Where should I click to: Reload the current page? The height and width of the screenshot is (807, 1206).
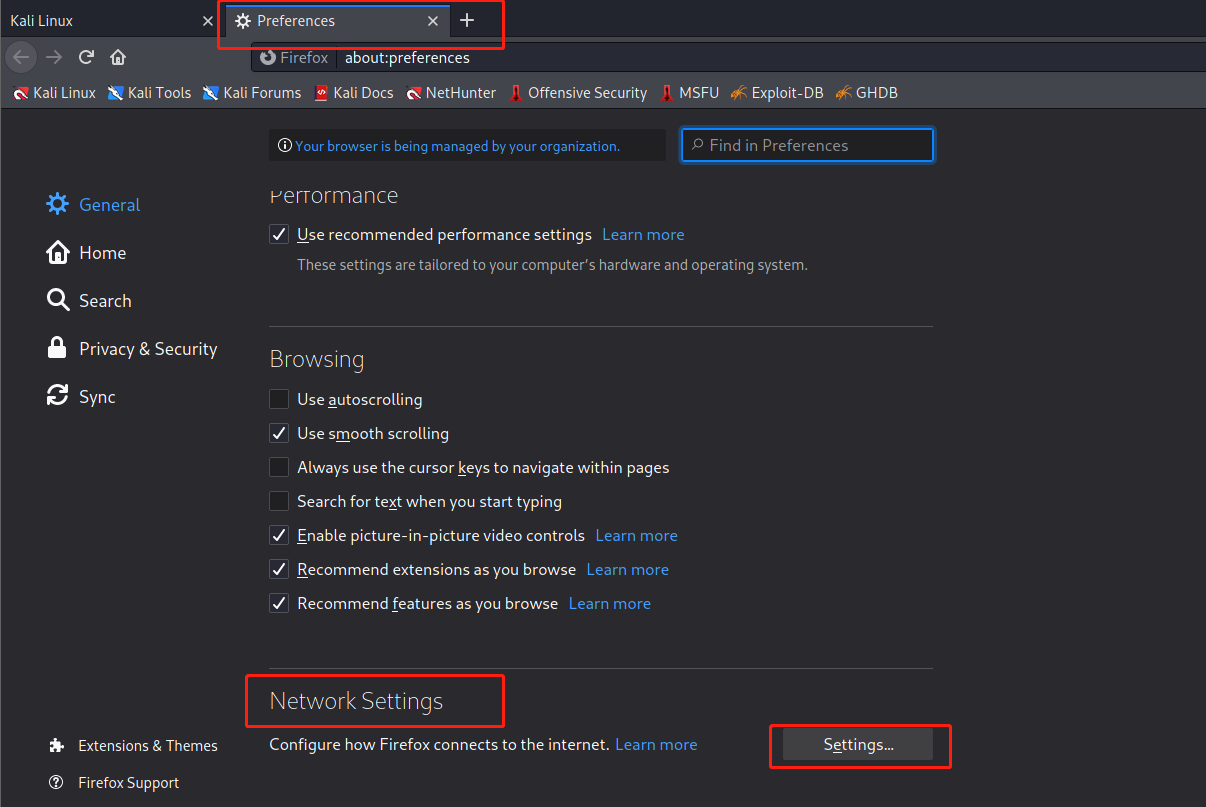pyautogui.click(x=87, y=57)
